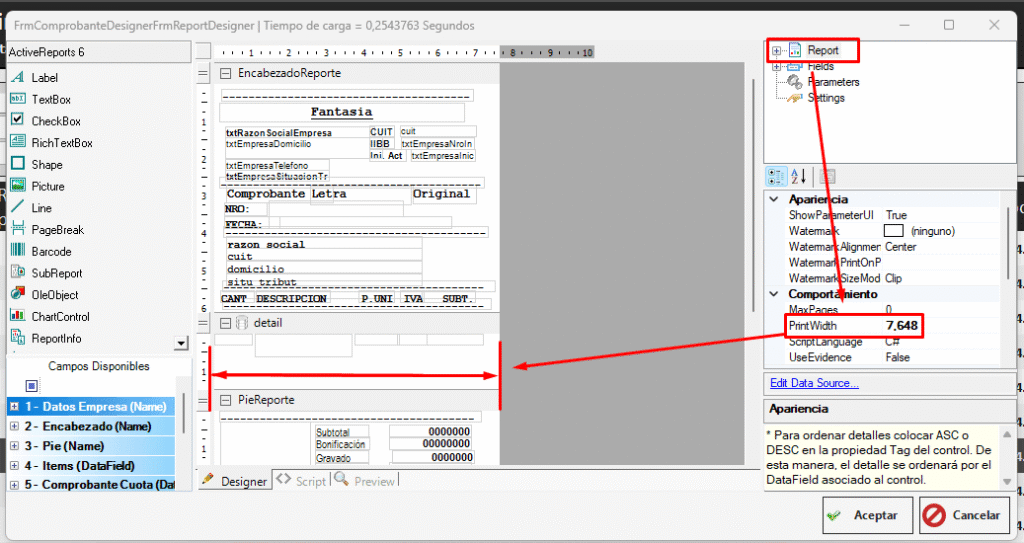
Task: Collapse the EncabezadoReporte section
Action: pyautogui.click(x=225, y=73)
